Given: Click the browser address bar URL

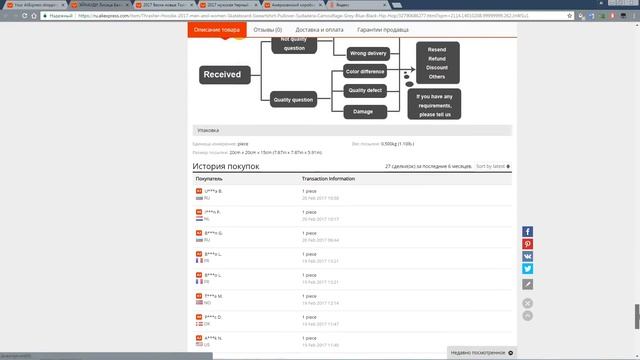Looking at the screenshot, I should pyautogui.click(x=303, y=16).
